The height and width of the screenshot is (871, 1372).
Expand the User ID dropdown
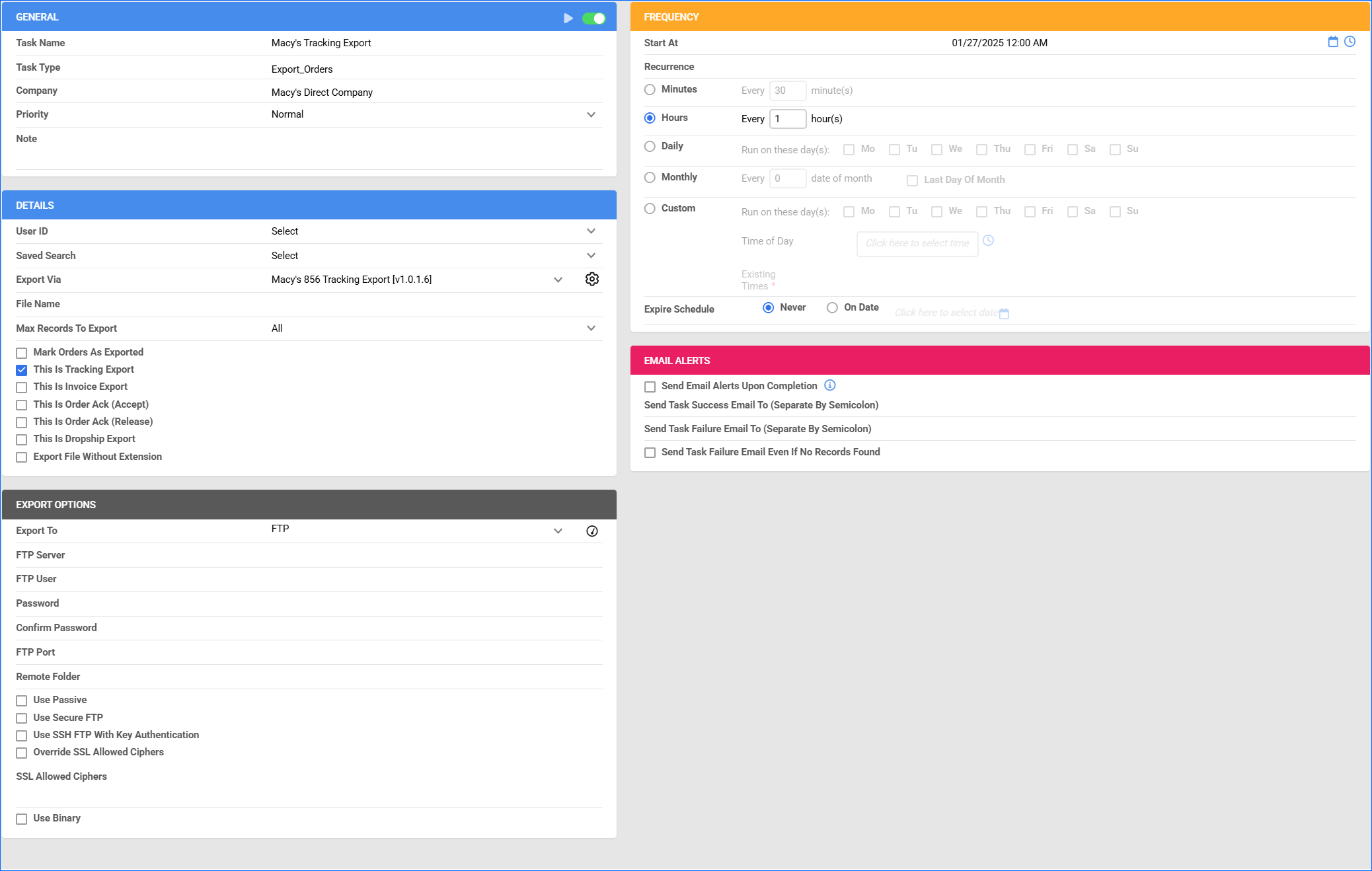pyautogui.click(x=591, y=231)
